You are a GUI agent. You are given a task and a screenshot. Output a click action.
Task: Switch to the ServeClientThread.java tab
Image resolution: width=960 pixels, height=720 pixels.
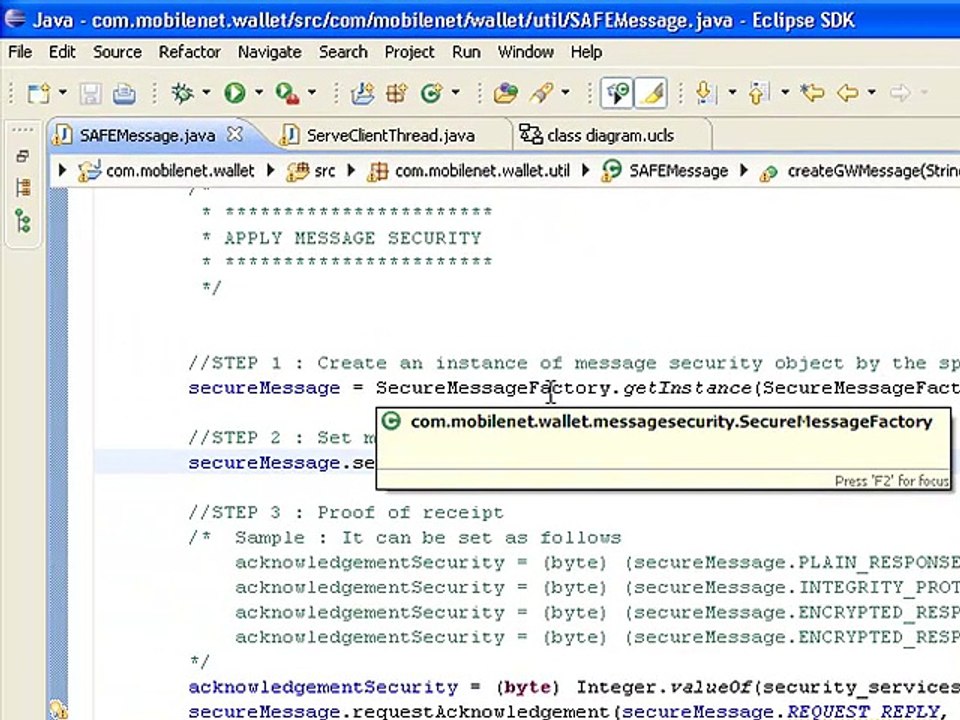tap(390, 135)
